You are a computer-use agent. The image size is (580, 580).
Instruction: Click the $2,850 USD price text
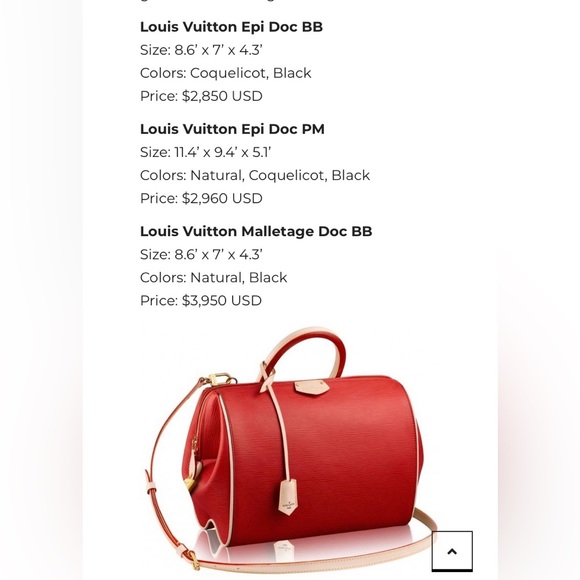(222, 96)
